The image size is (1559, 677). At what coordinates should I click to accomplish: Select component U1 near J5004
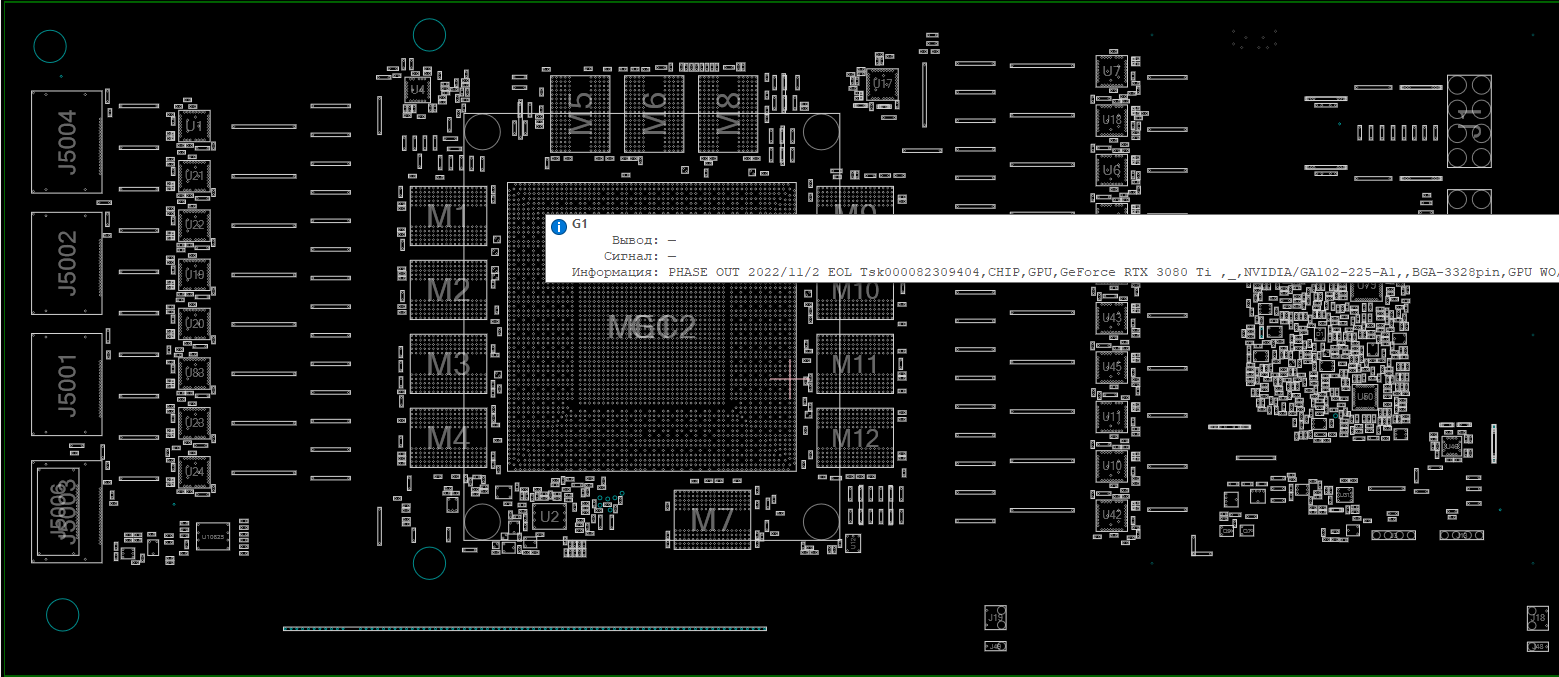[194, 126]
